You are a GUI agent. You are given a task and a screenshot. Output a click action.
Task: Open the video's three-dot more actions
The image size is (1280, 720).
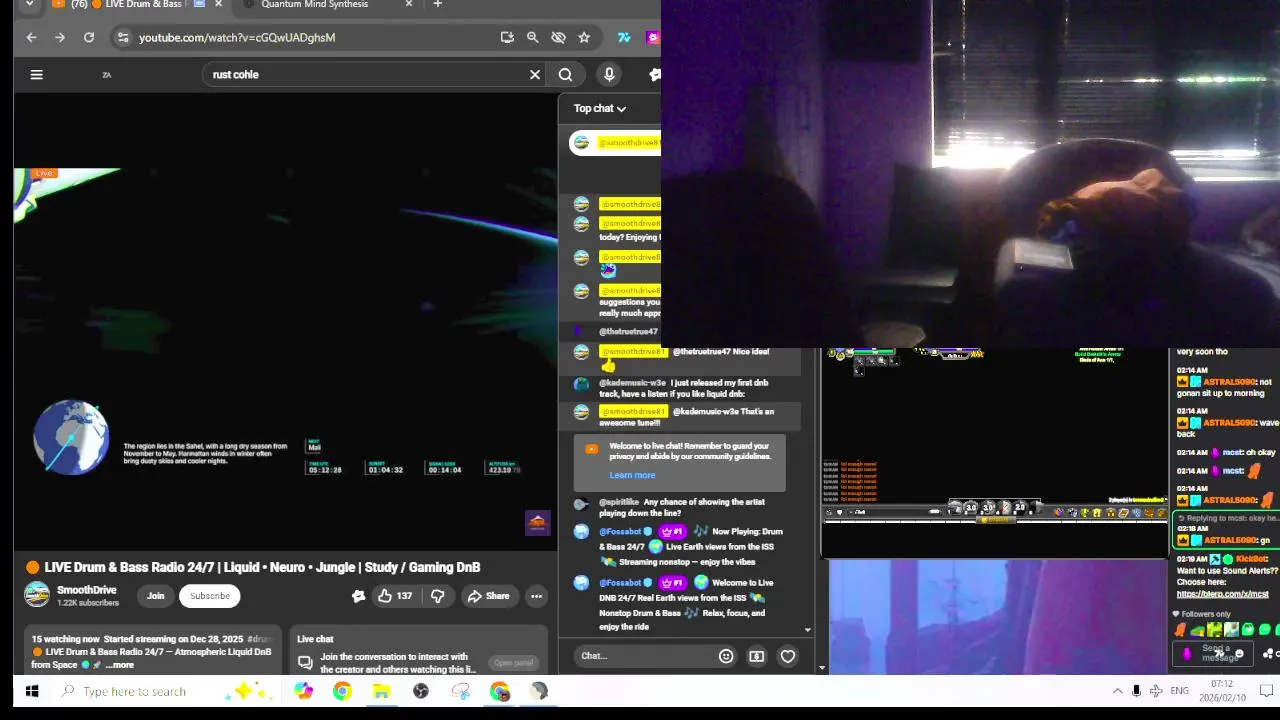536,596
